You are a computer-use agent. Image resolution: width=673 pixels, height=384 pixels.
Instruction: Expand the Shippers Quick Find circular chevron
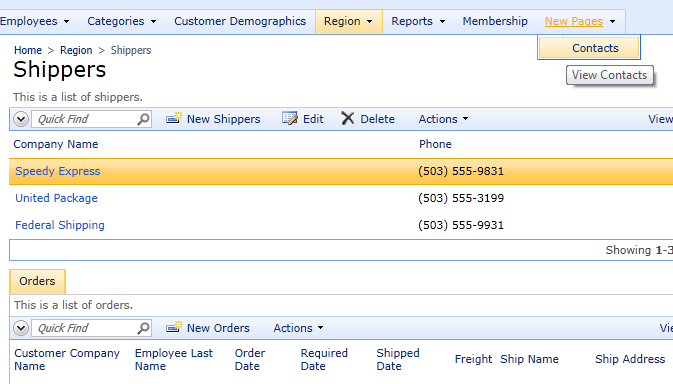[21, 119]
